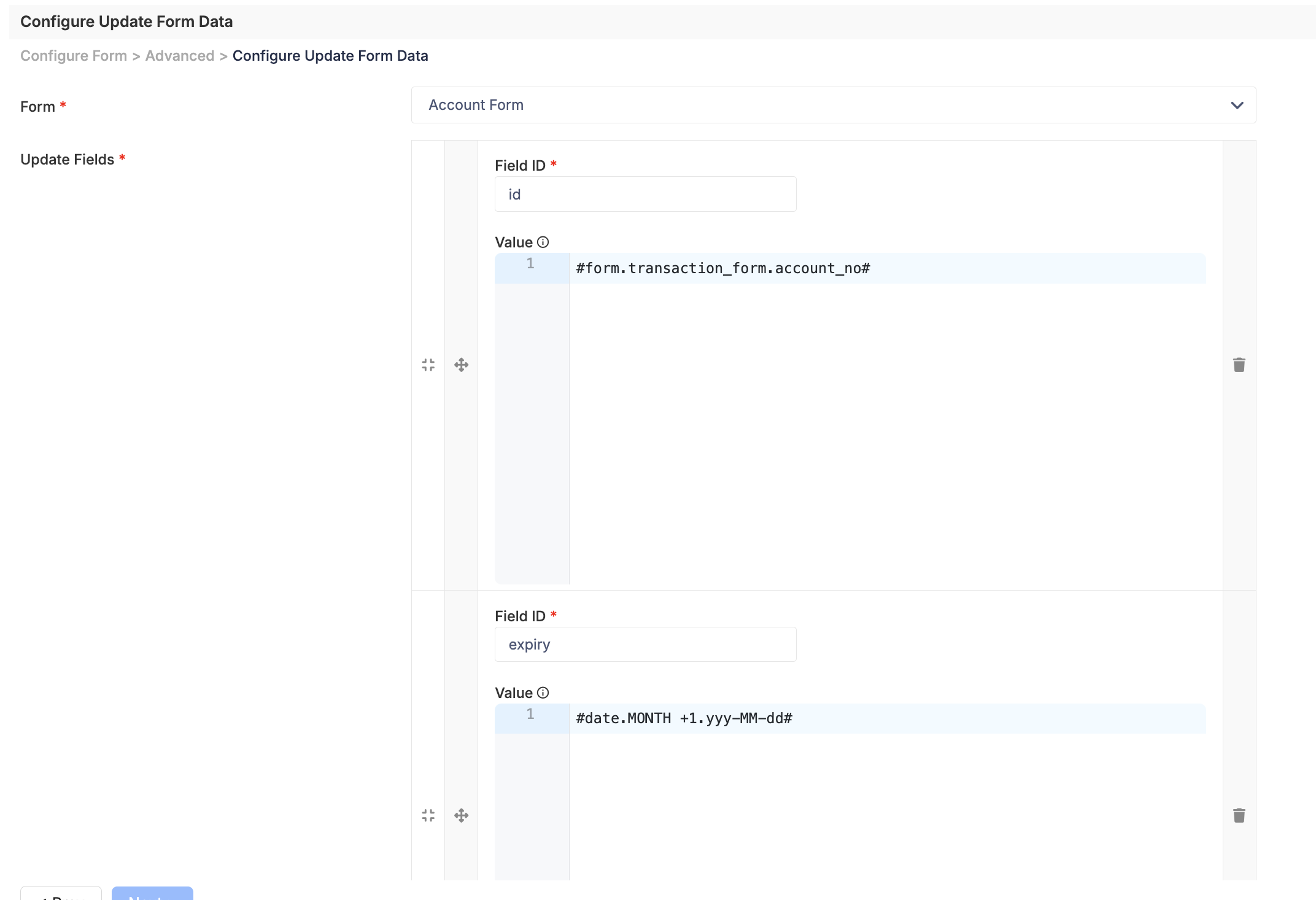Focus the Field ID input containing expiry
The image size is (1316, 900).
[646, 644]
